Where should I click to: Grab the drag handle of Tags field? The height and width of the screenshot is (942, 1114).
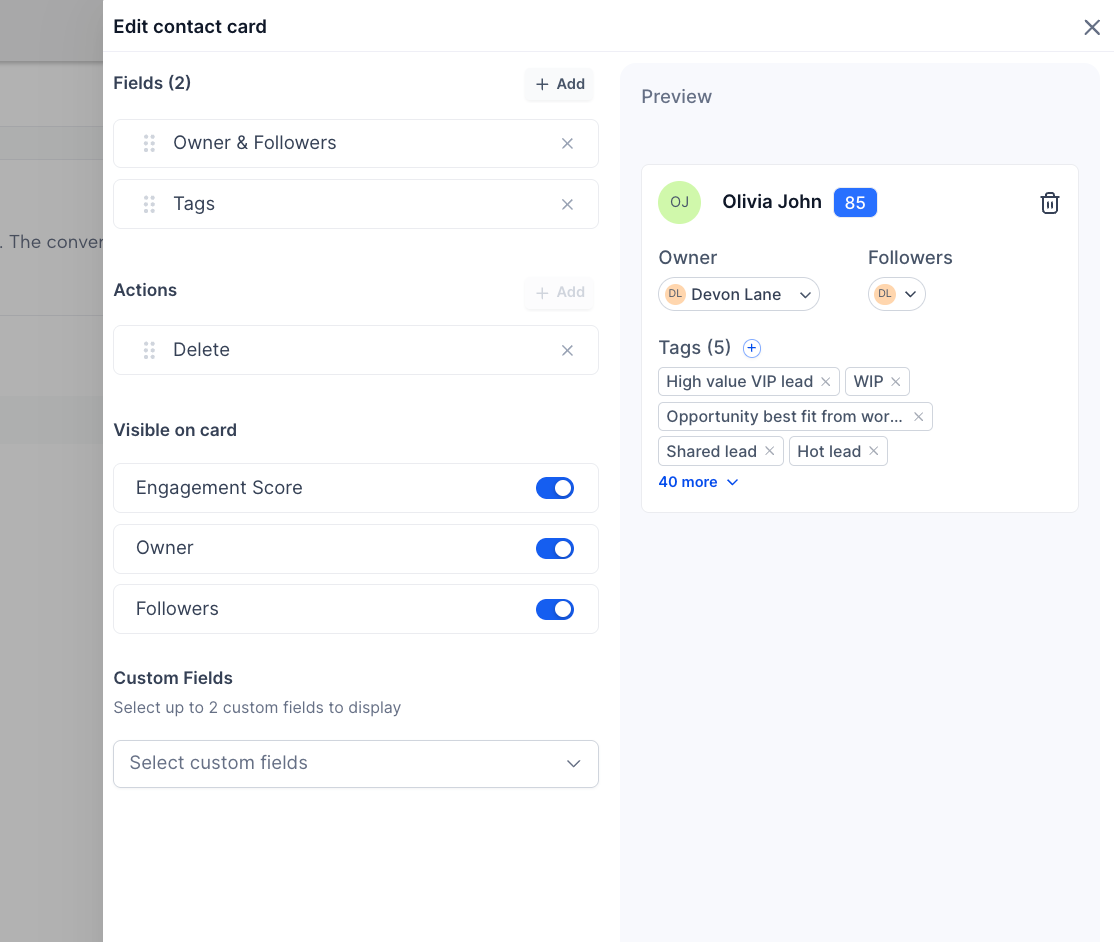click(149, 205)
